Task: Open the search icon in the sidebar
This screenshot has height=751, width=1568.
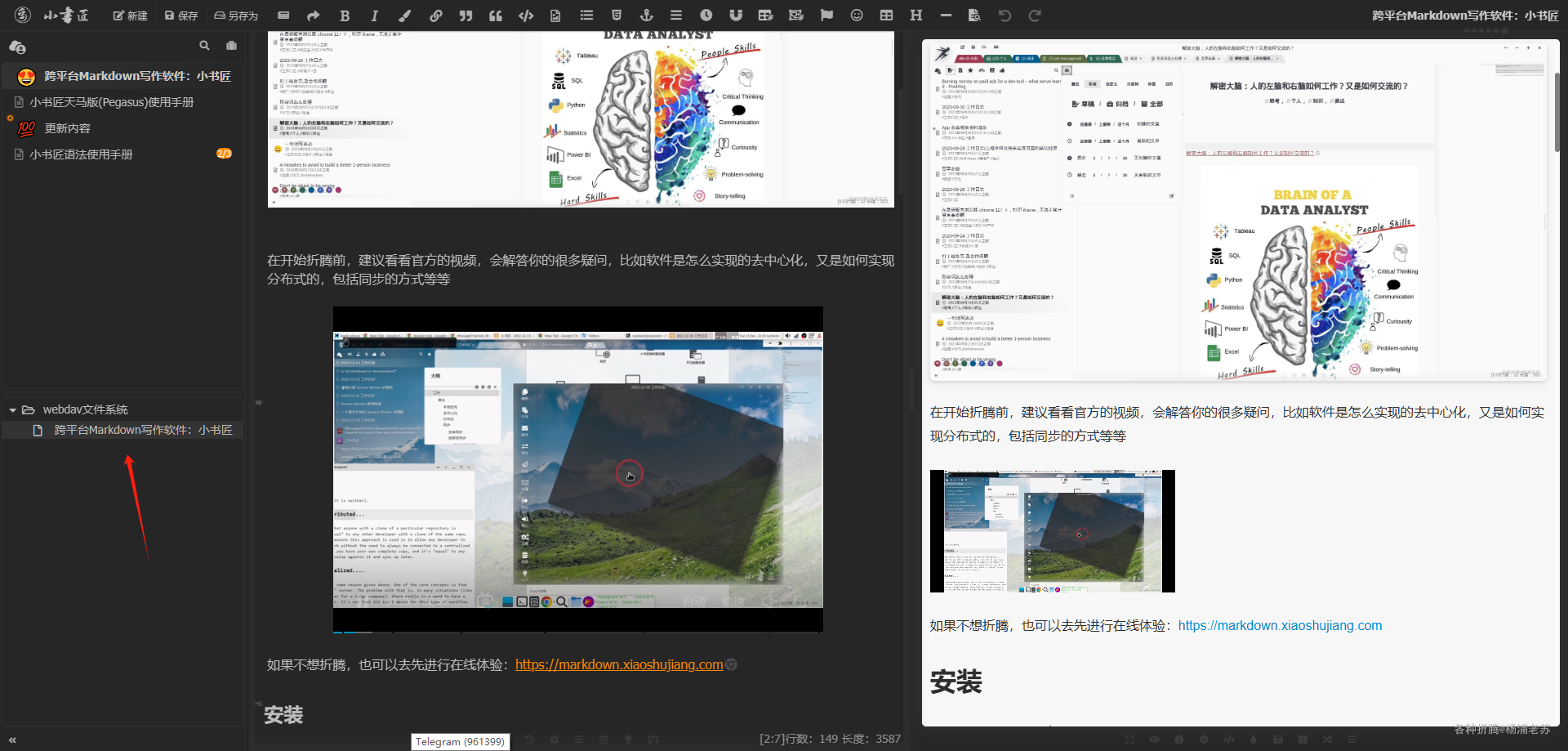Action: click(x=204, y=46)
